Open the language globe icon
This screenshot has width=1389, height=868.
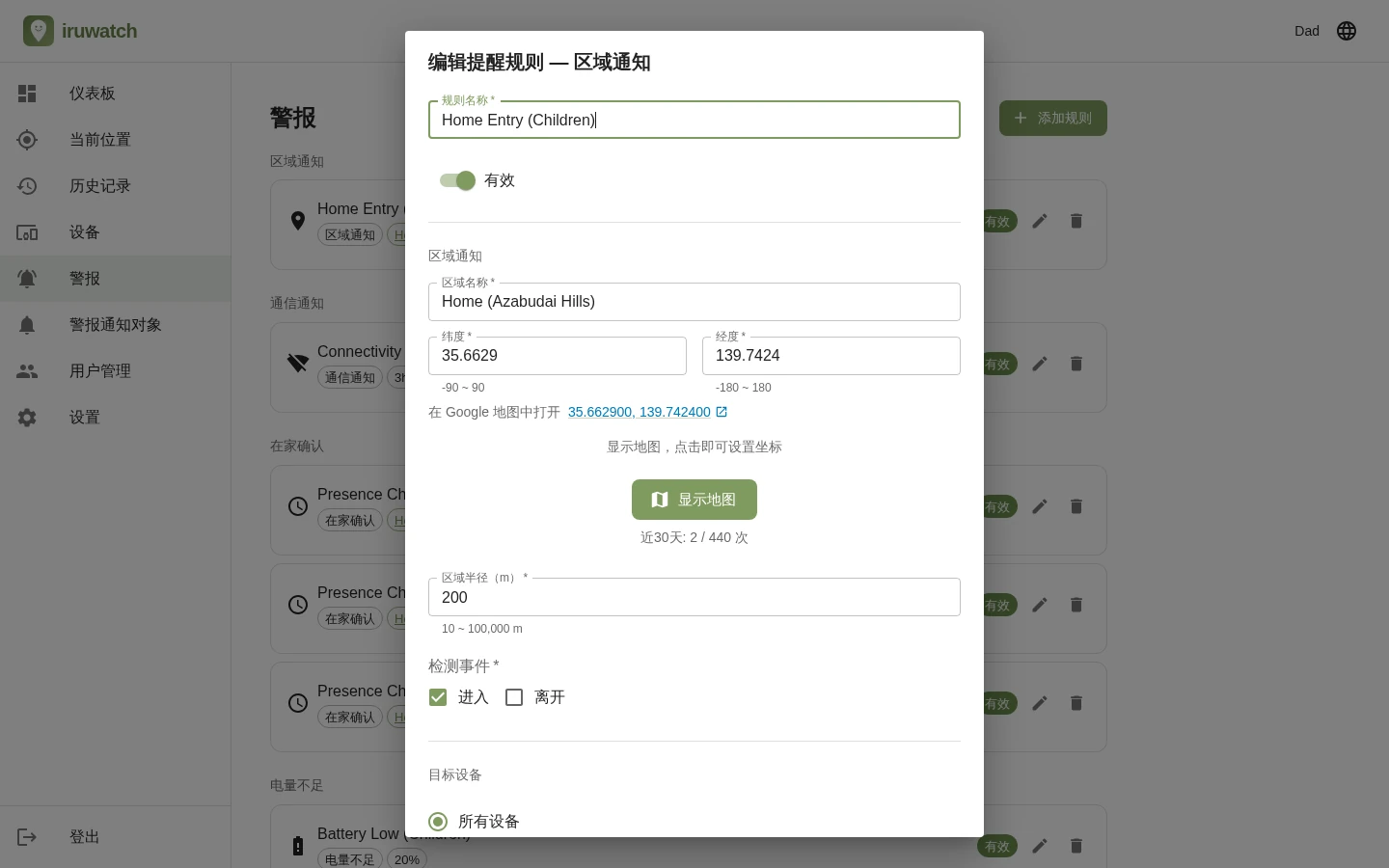[x=1347, y=31]
